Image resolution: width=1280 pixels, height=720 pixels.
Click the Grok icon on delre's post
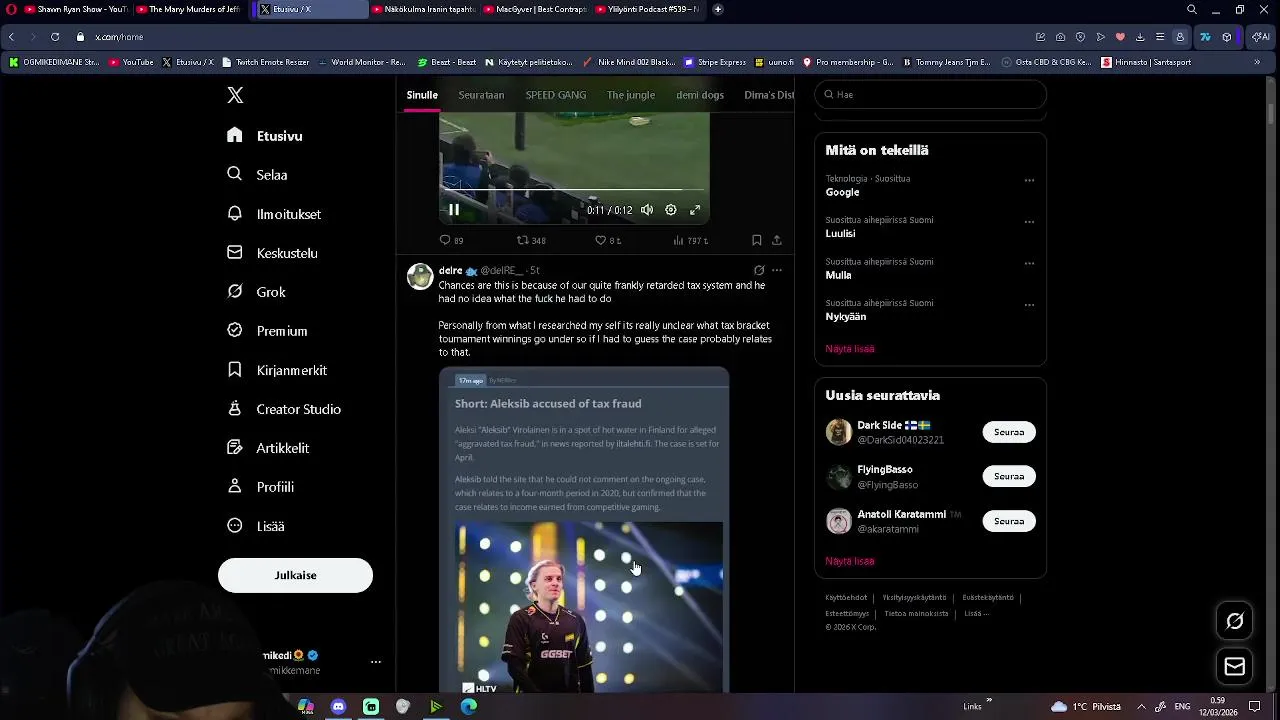pos(759,270)
